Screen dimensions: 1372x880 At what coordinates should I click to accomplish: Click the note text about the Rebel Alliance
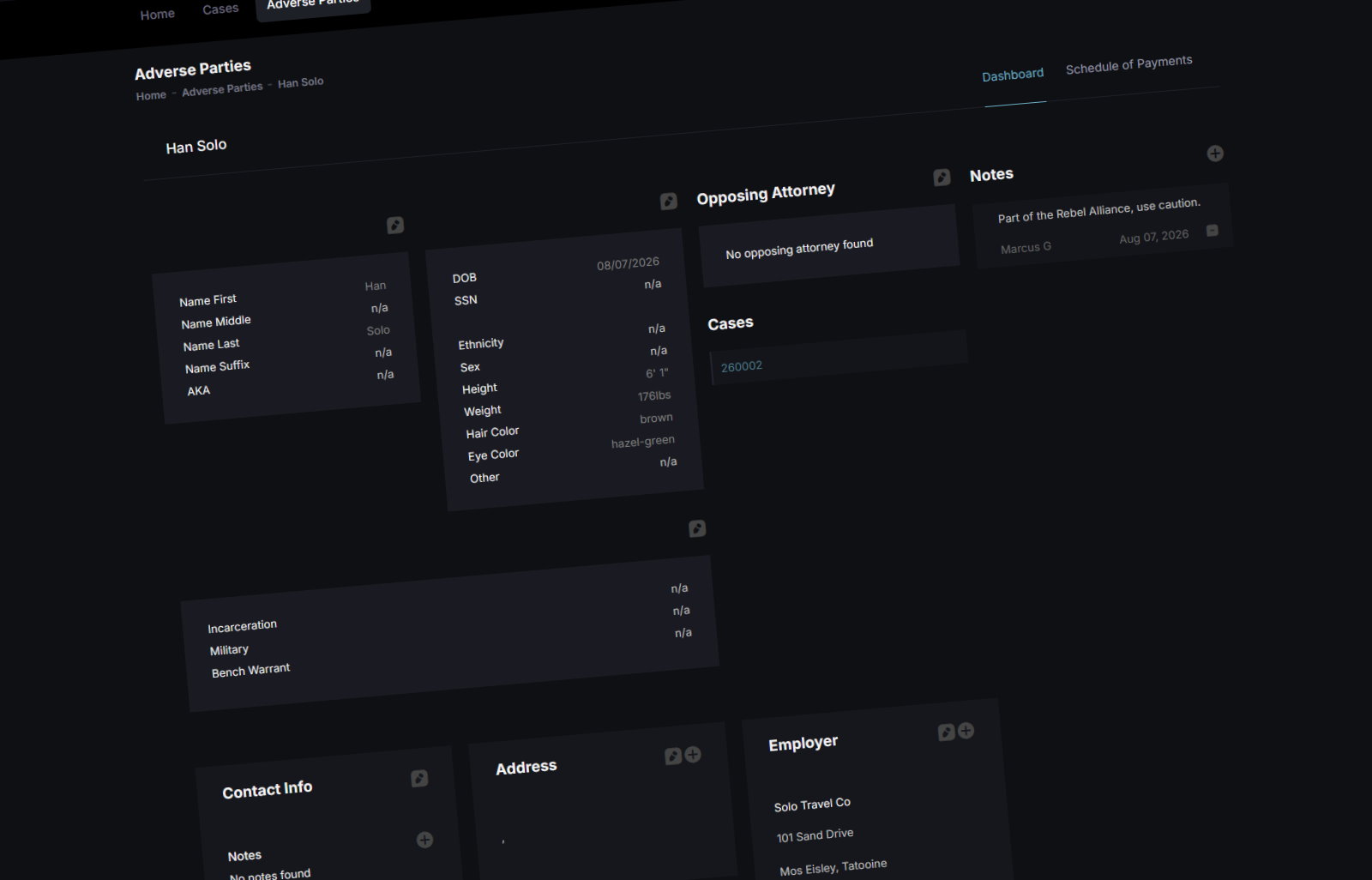pos(1099,210)
